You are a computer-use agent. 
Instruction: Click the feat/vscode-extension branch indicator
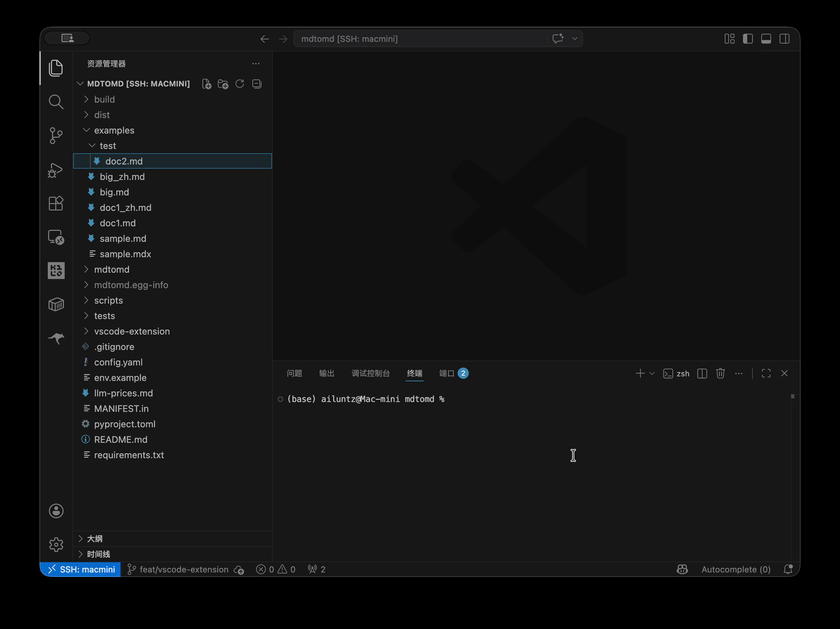point(178,570)
